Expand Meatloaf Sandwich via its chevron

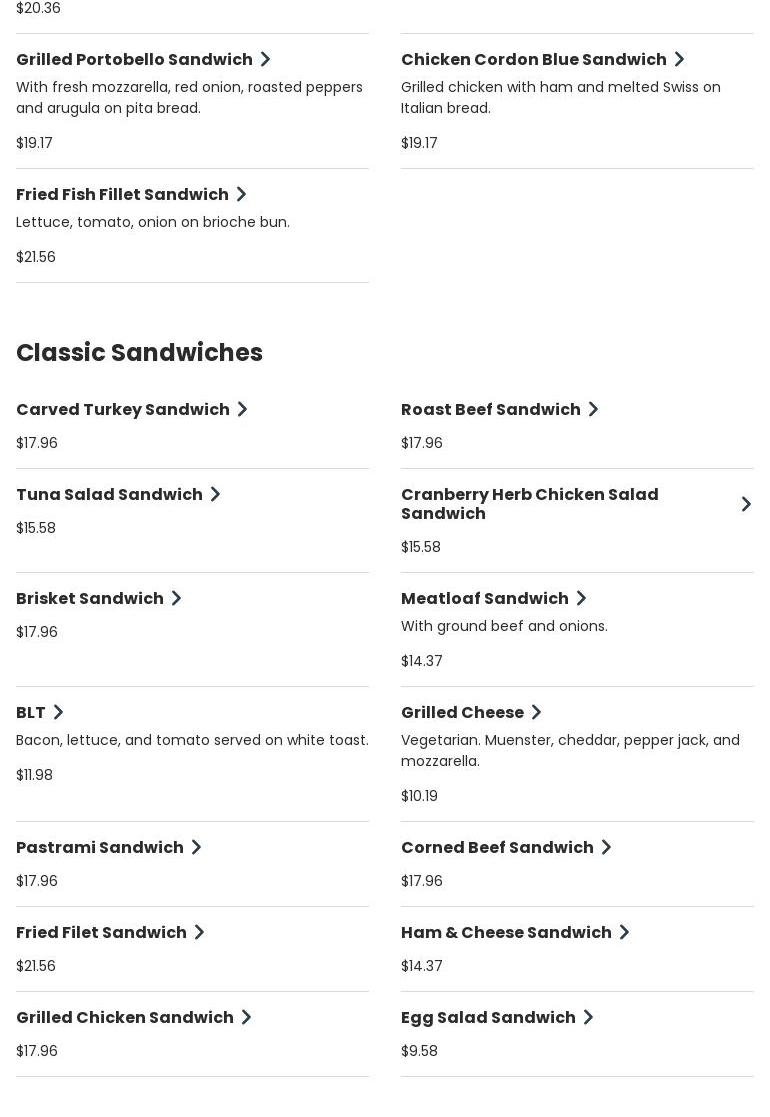click(581, 599)
